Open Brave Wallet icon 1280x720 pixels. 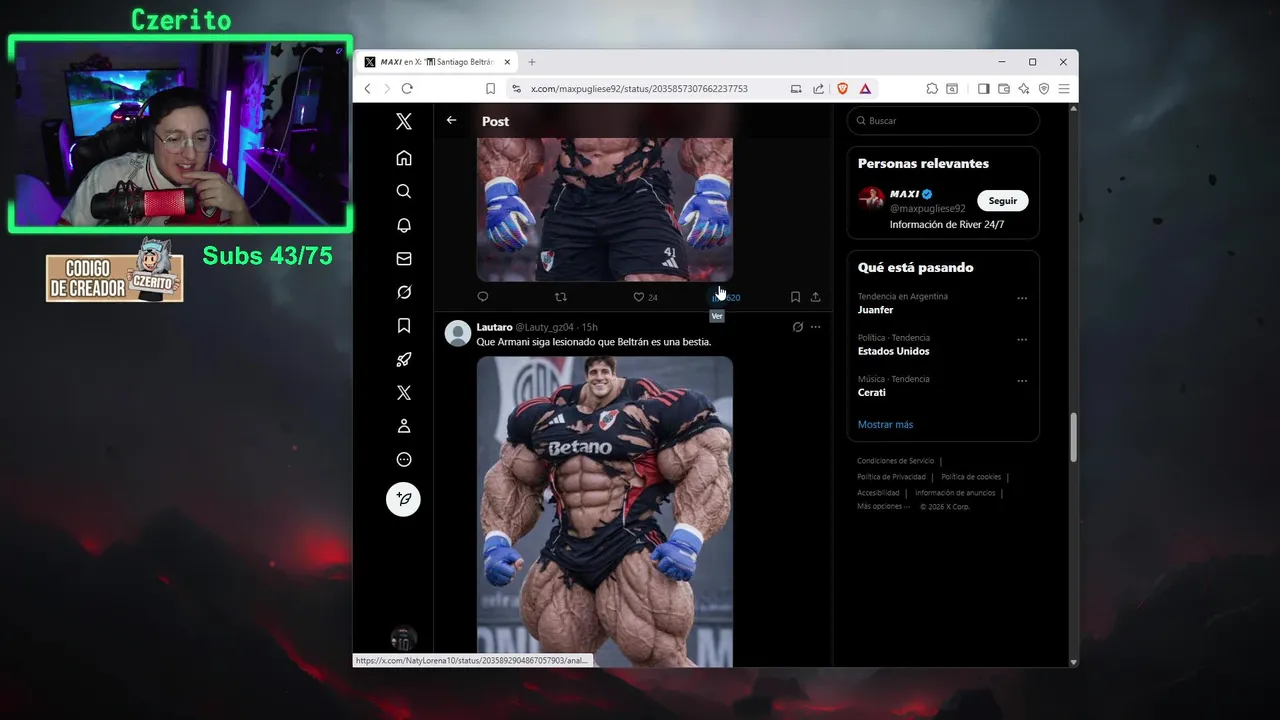(1004, 89)
